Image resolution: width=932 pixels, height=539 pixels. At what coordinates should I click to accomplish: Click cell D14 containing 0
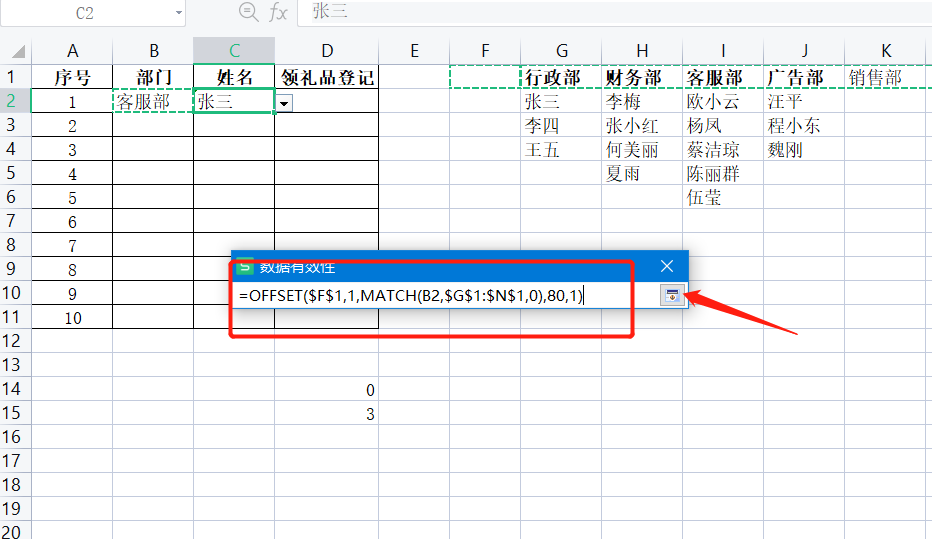pyautogui.click(x=327, y=389)
